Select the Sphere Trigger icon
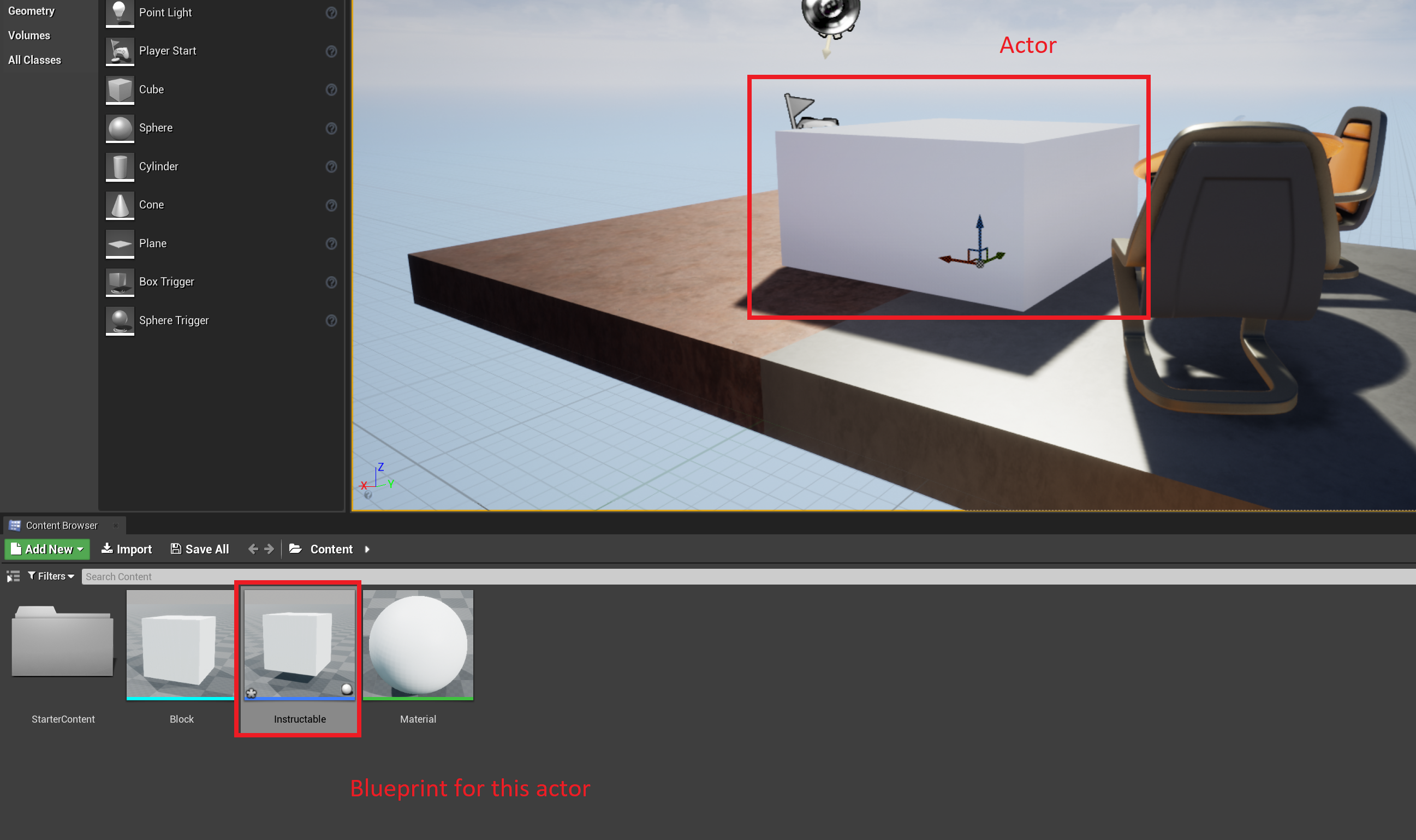Screen dimensions: 1416x840 coord(120,320)
